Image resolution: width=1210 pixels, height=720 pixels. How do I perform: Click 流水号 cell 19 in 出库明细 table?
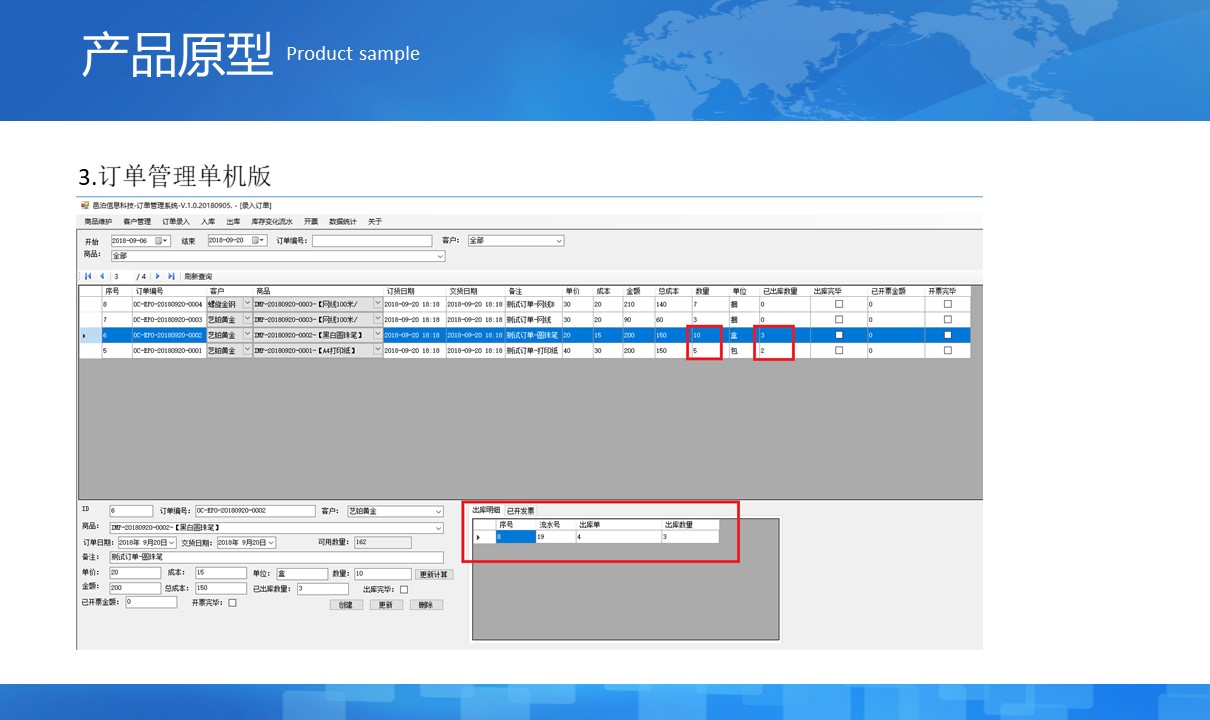[x=555, y=537]
